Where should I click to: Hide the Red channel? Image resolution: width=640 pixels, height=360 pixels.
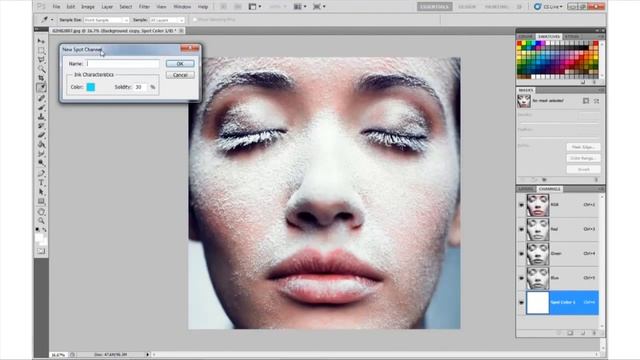click(521, 229)
